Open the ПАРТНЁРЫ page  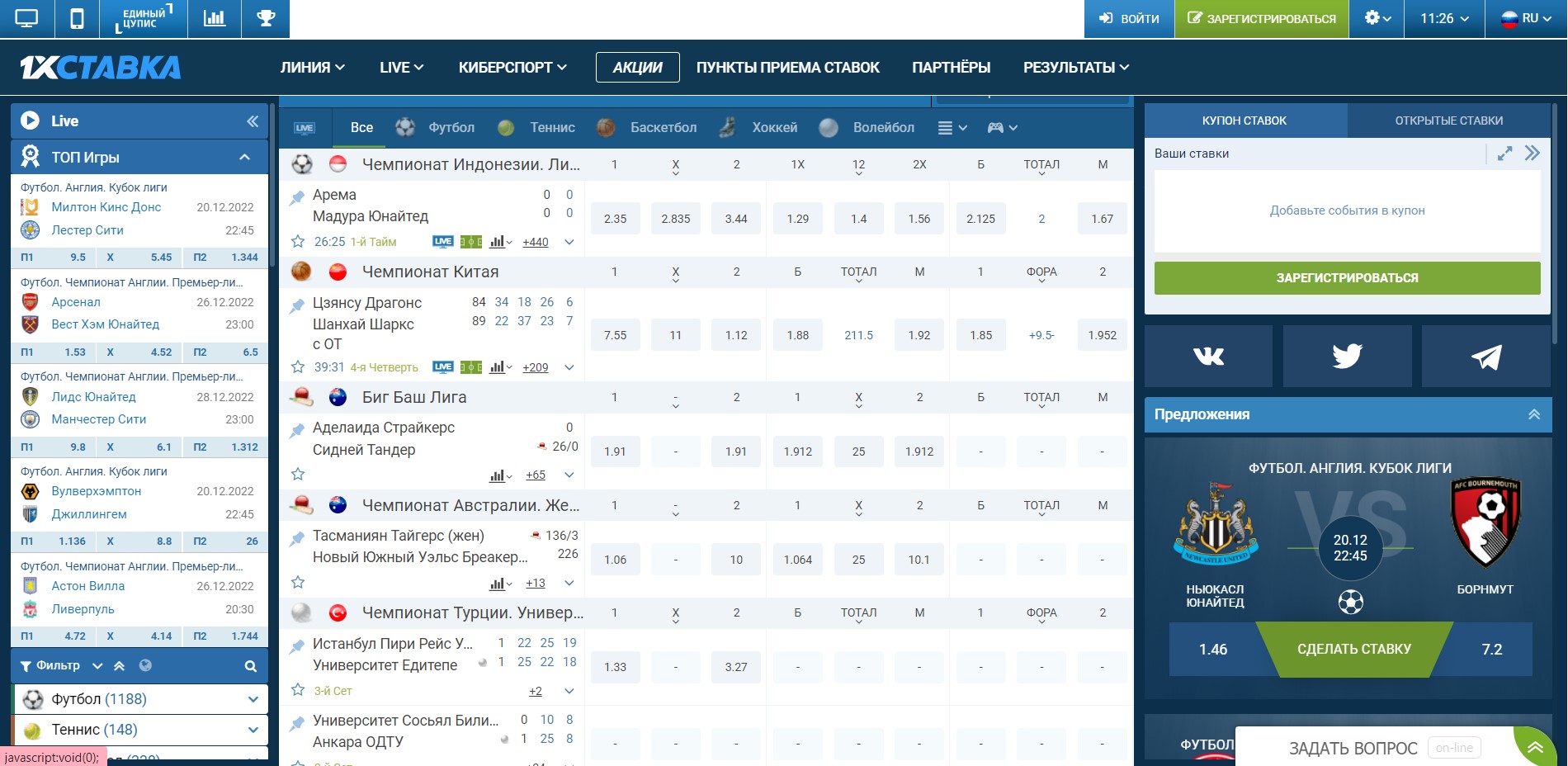952,68
